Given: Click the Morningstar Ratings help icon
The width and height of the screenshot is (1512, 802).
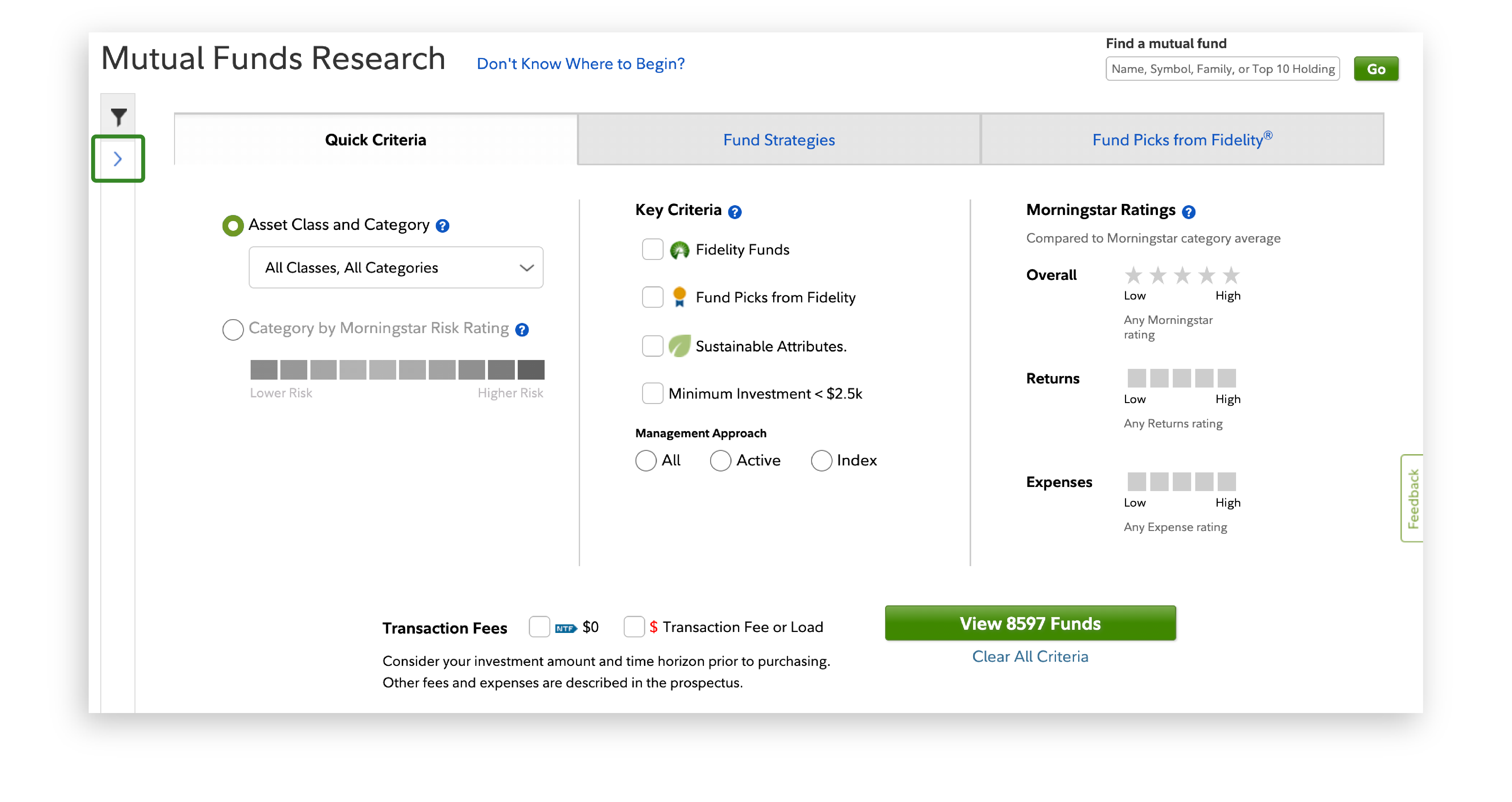Looking at the screenshot, I should [1188, 212].
